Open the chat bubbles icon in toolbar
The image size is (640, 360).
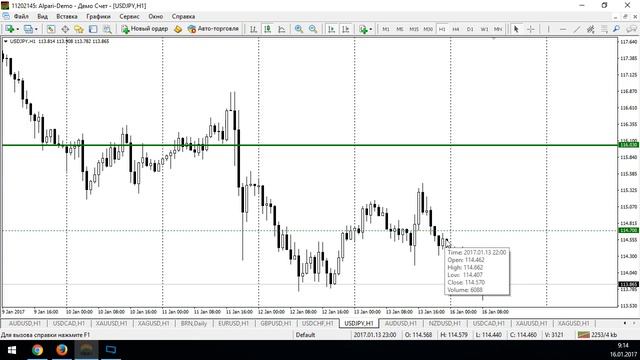[x=632, y=29]
